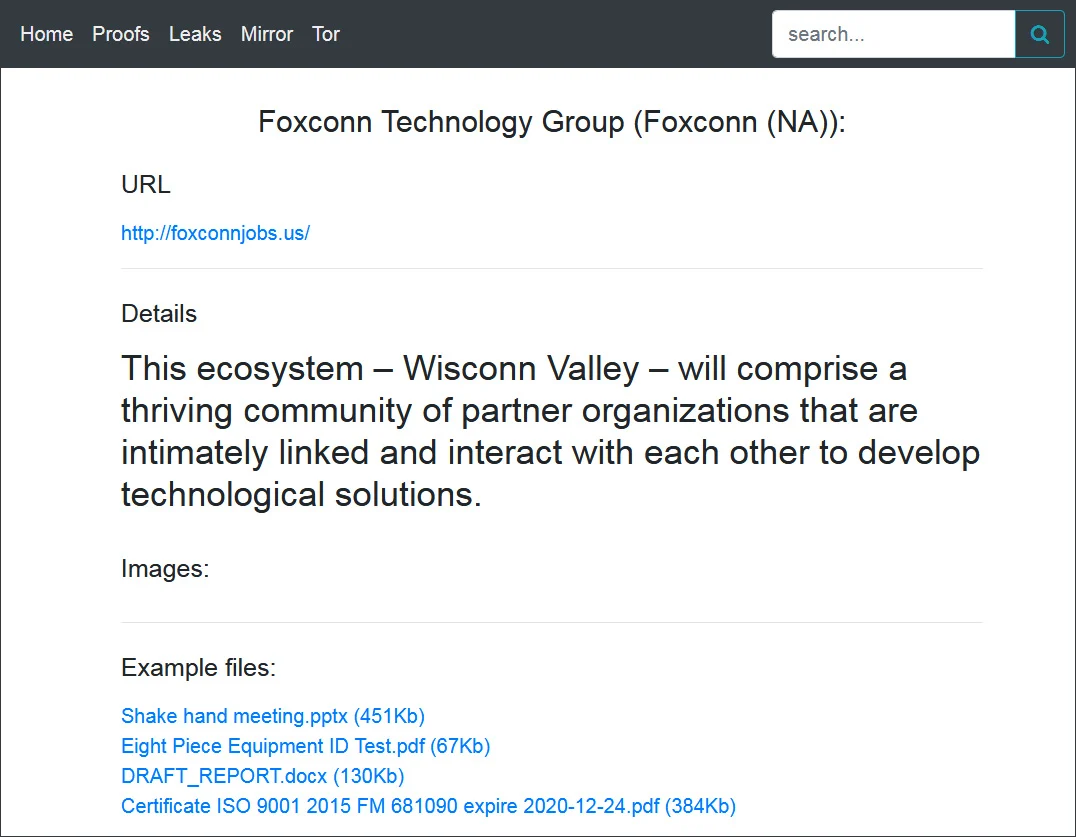Click the magnifier search icon button
The width and height of the screenshot is (1076, 837).
coord(1040,35)
